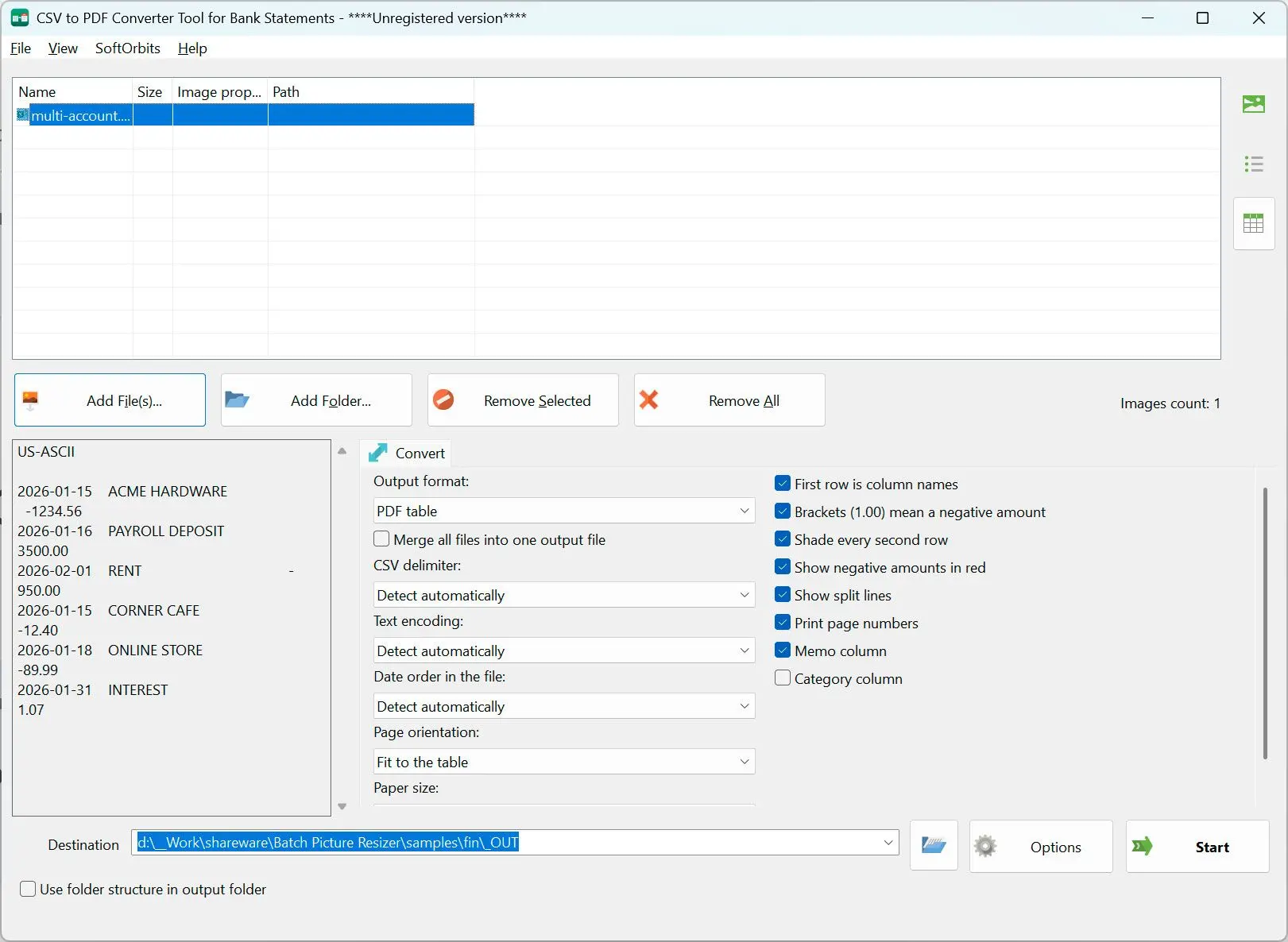1288x942 pixels.
Task: Toggle Show negative amounts in red
Action: click(x=783, y=567)
